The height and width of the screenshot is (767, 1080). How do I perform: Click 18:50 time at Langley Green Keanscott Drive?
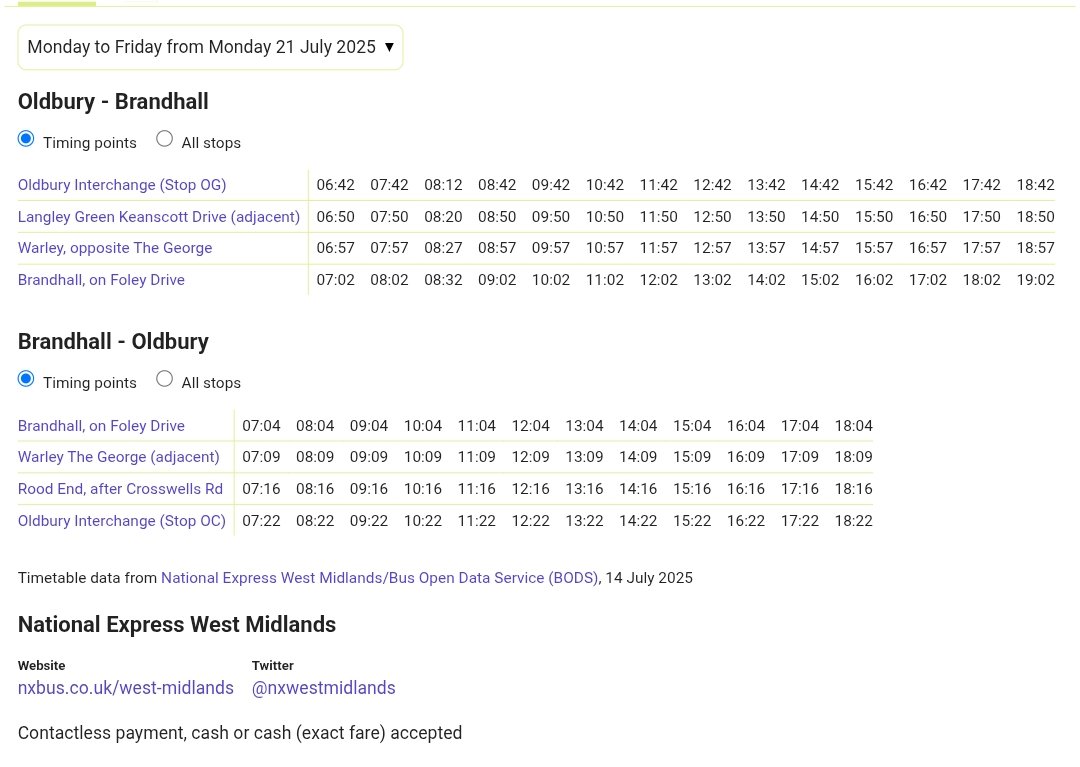pos(1035,217)
